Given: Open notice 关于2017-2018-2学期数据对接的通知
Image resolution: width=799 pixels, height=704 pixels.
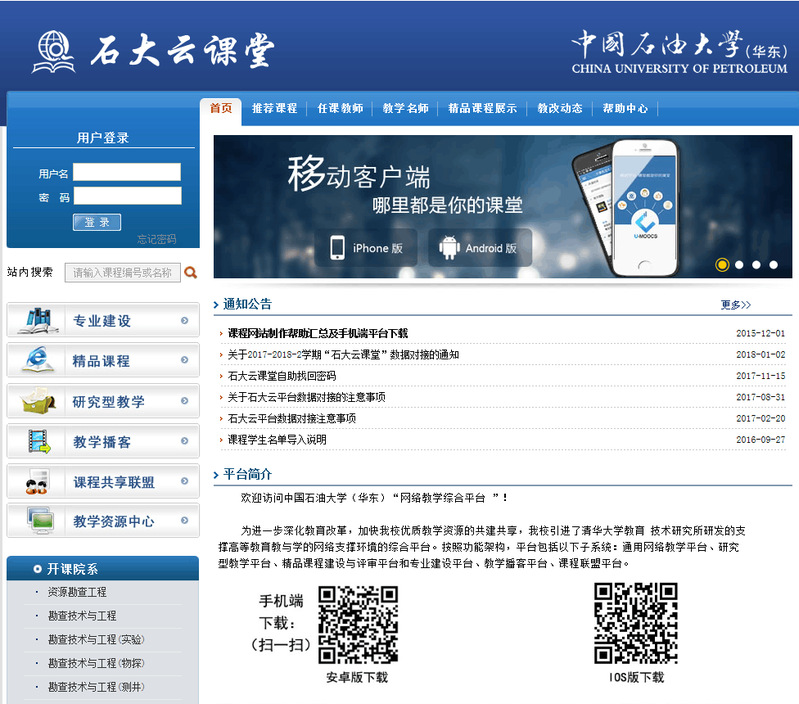Looking at the screenshot, I should click(343, 355).
